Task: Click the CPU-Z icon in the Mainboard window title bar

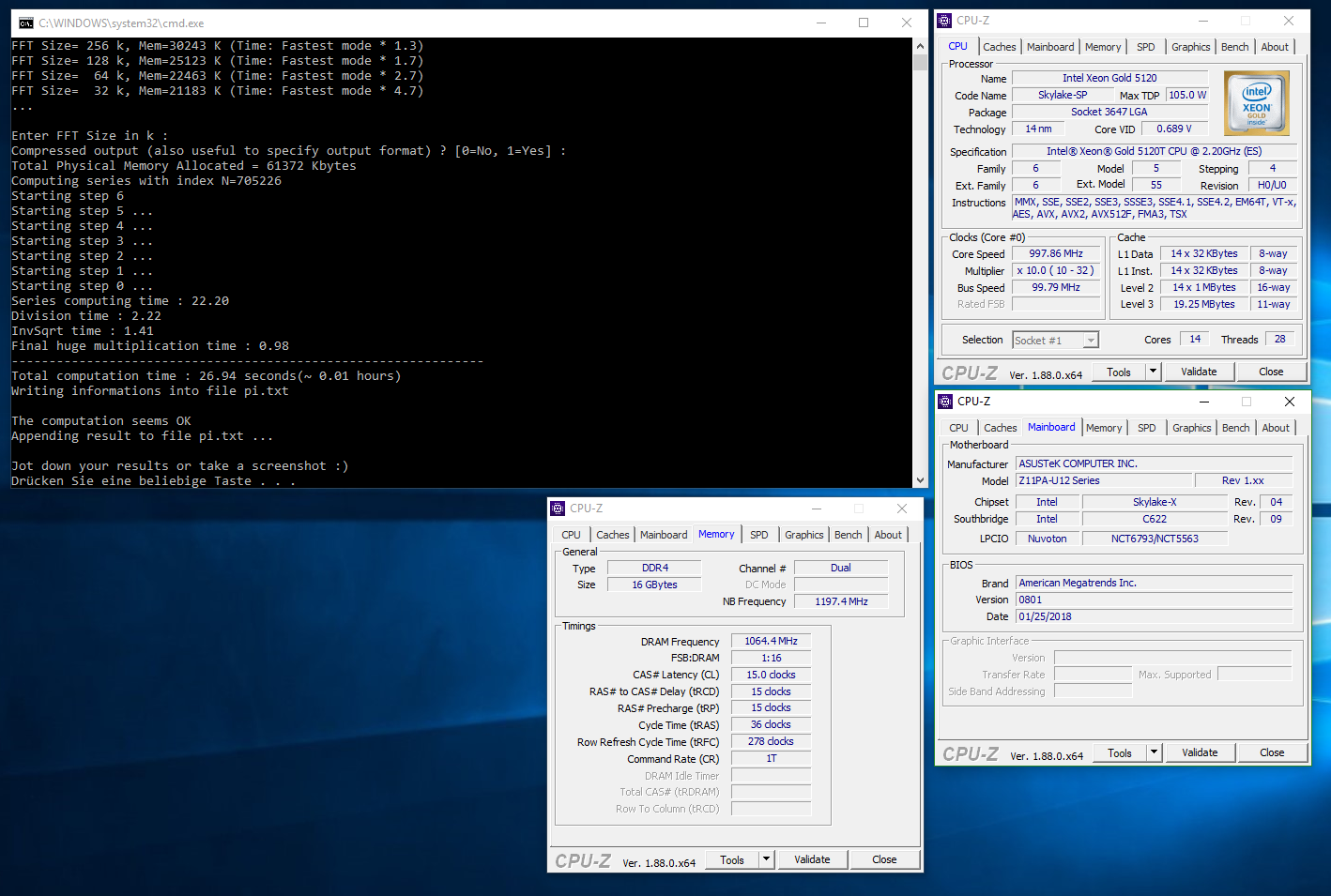Action: [x=945, y=402]
